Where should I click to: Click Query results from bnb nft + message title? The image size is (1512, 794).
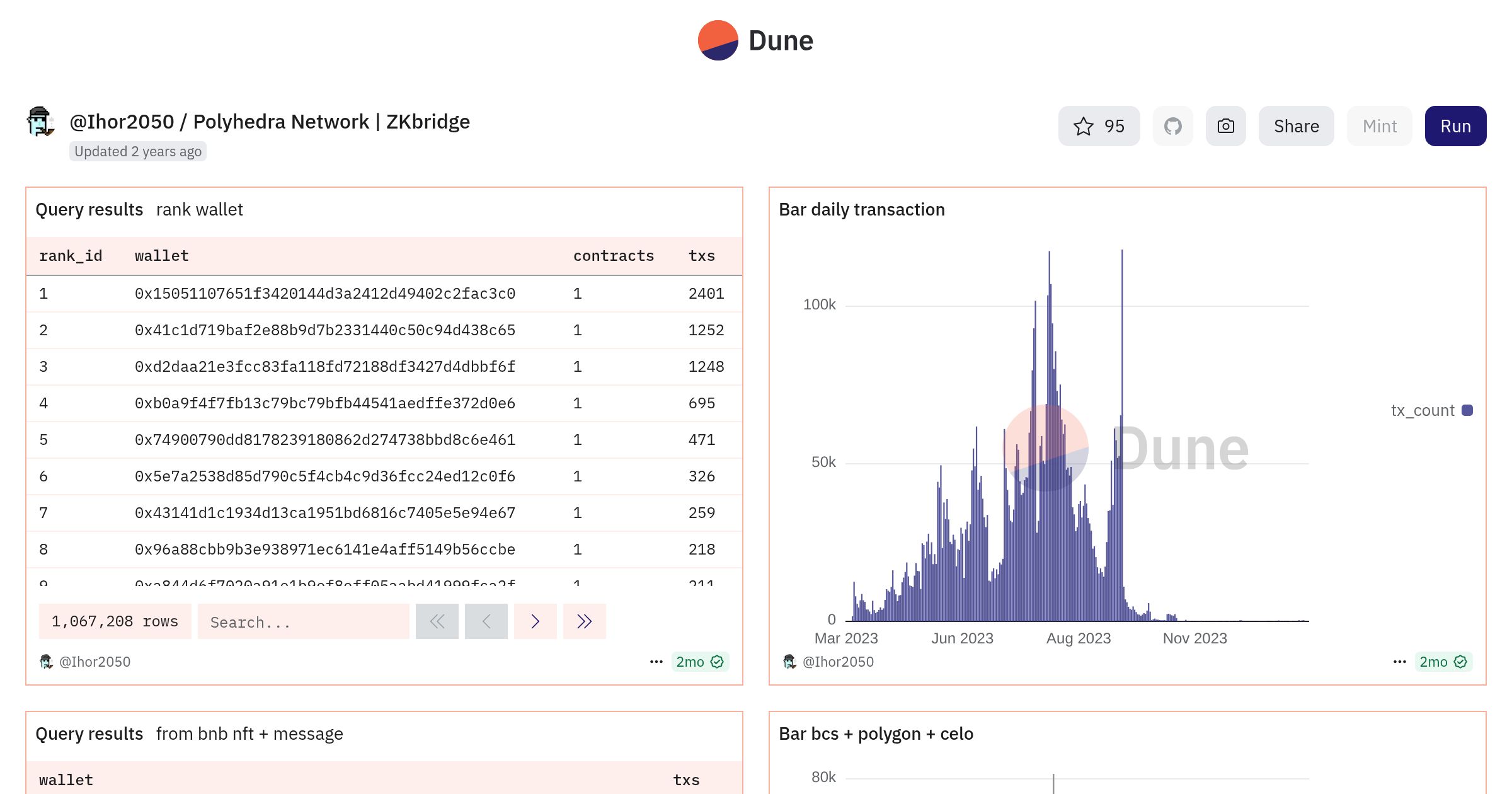(x=189, y=734)
